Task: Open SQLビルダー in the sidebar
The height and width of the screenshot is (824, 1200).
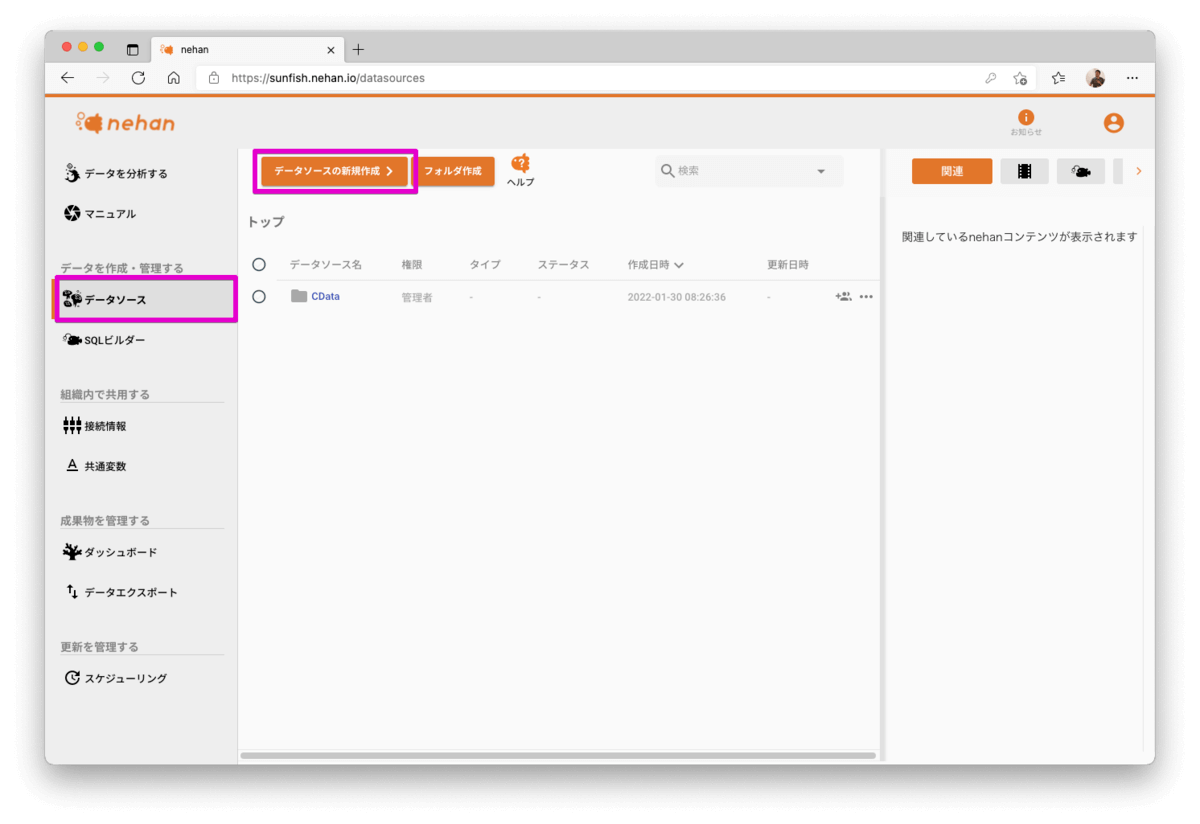Action: pyautogui.click(x=104, y=340)
